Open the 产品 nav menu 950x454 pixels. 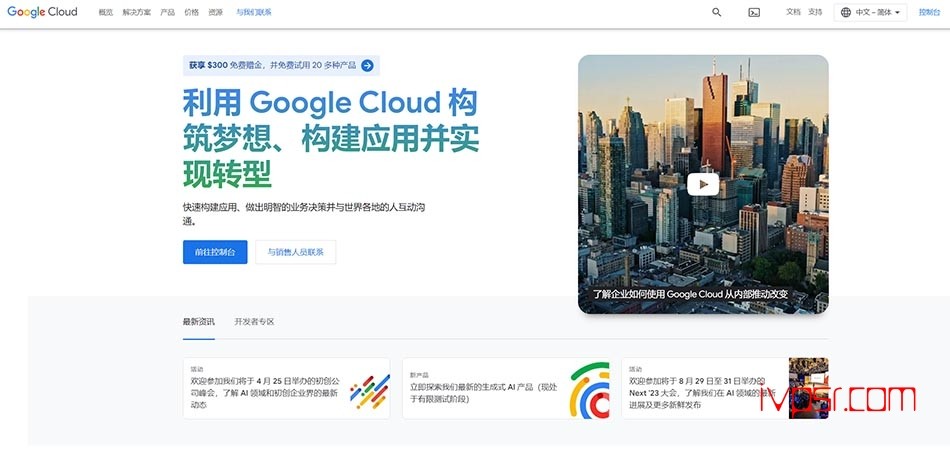pyautogui.click(x=168, y=12)
